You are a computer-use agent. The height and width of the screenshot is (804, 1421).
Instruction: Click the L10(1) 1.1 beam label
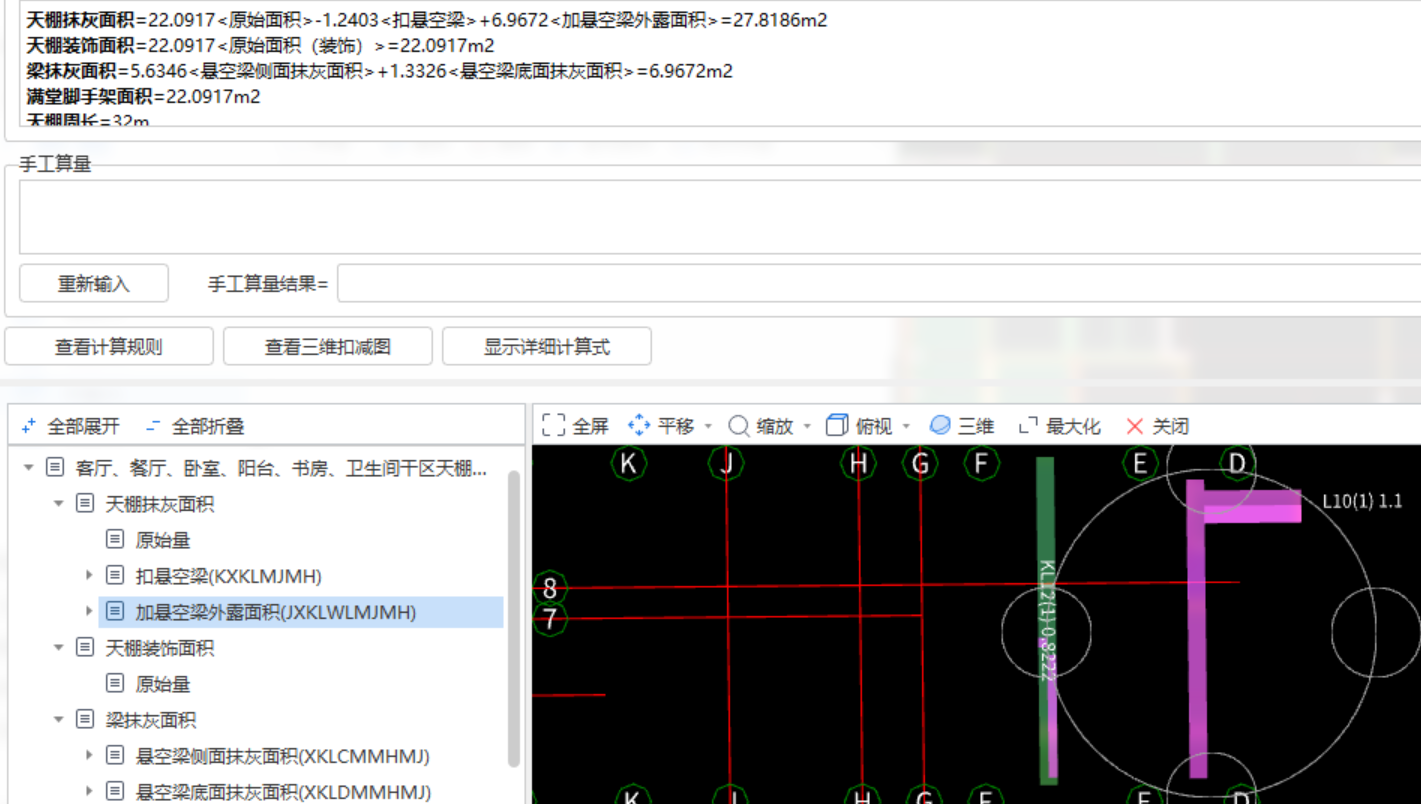1362,501
